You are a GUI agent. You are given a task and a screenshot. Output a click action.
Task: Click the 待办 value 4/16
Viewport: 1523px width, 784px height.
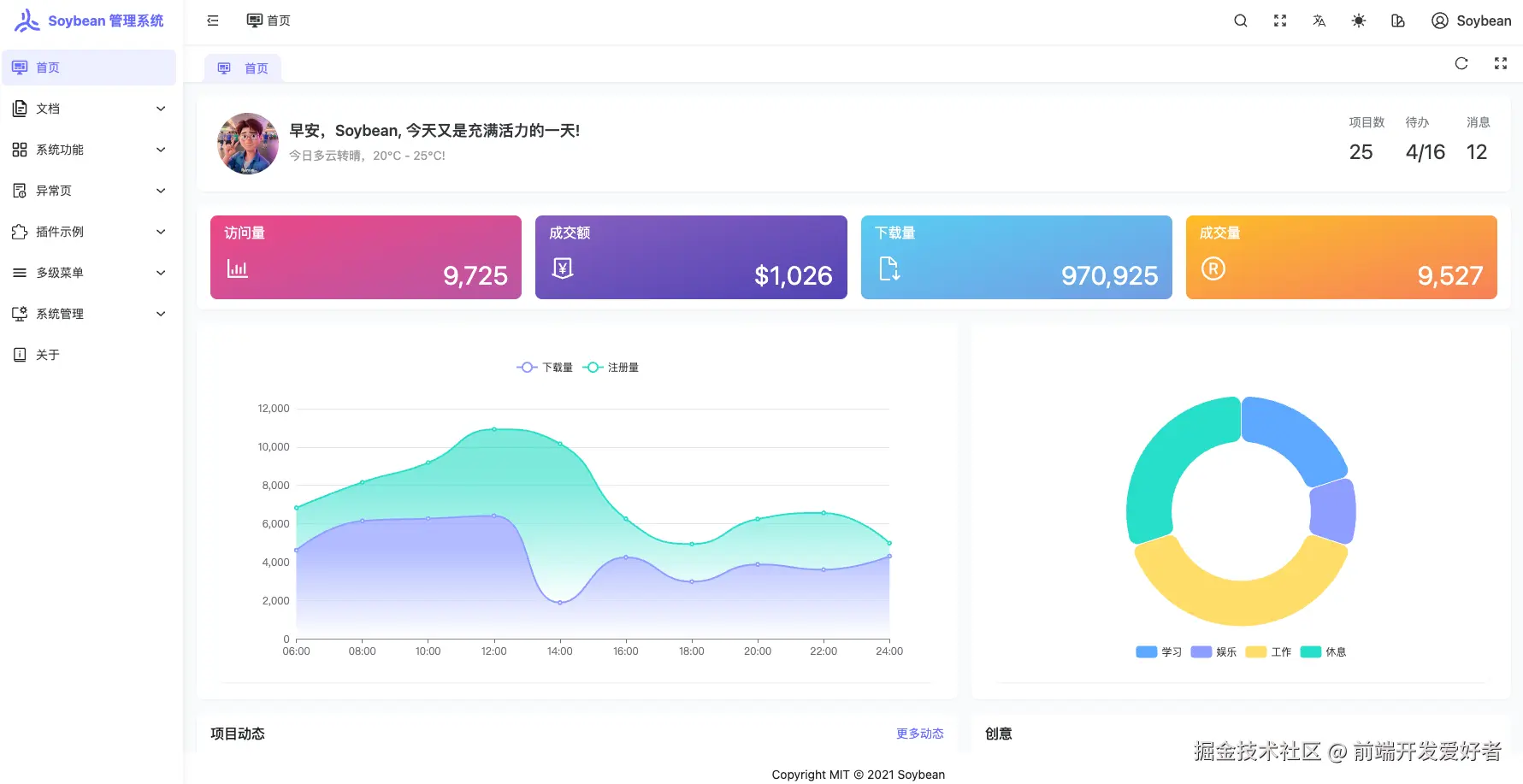pyautogui.click(x=1426, y=152)
